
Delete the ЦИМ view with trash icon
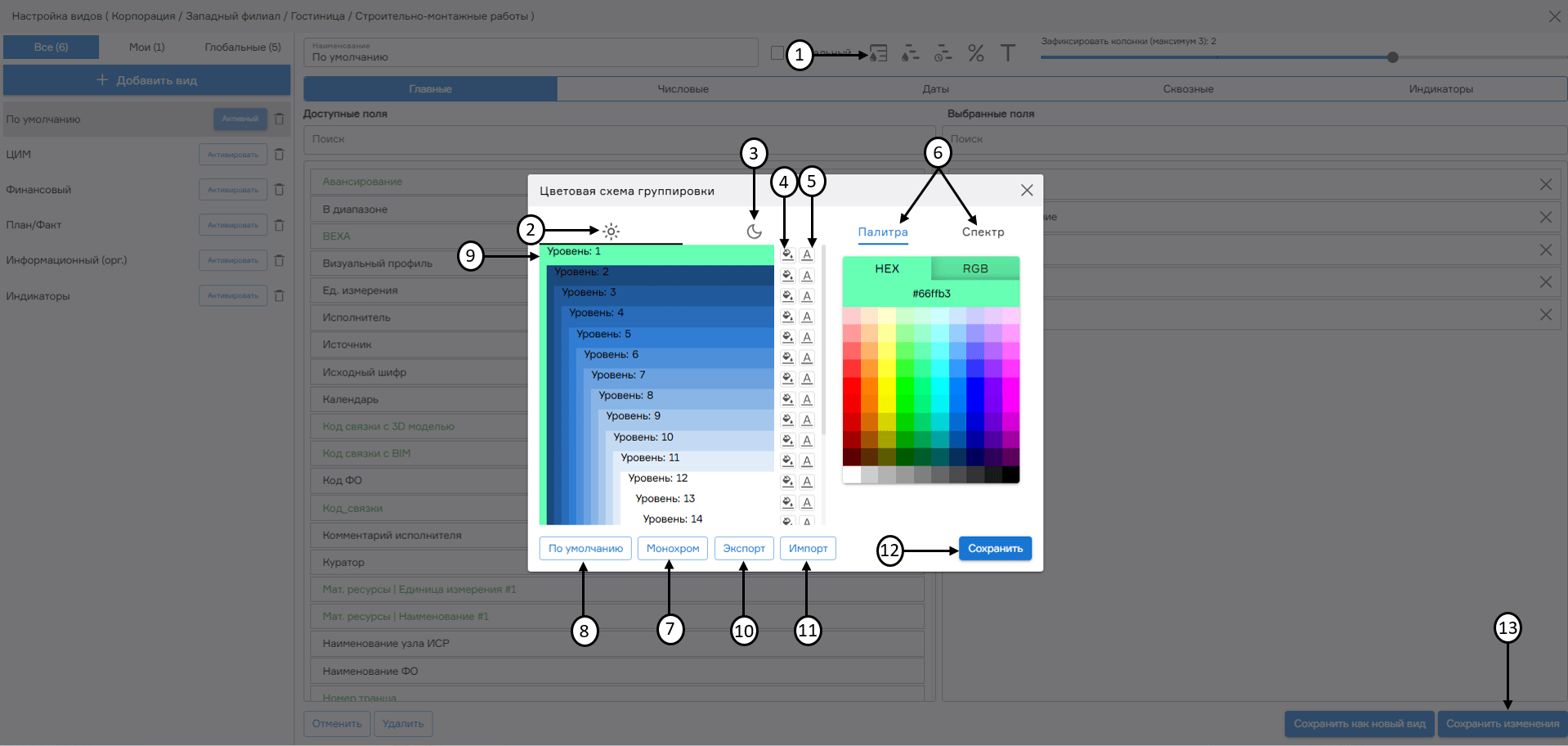(x=279, y=155)
